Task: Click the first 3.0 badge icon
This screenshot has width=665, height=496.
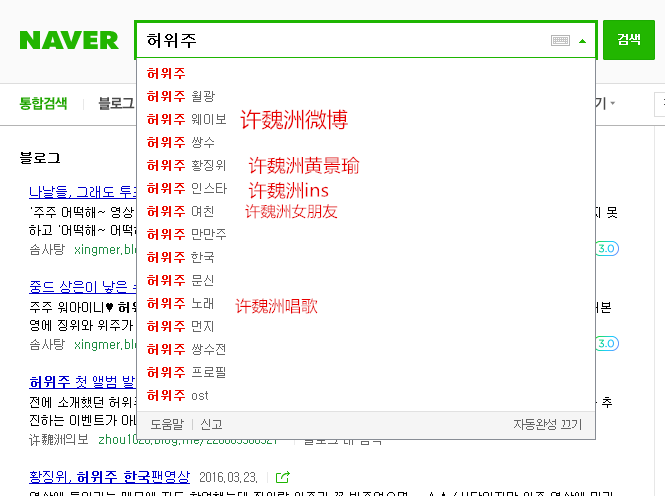Action: 607,248
